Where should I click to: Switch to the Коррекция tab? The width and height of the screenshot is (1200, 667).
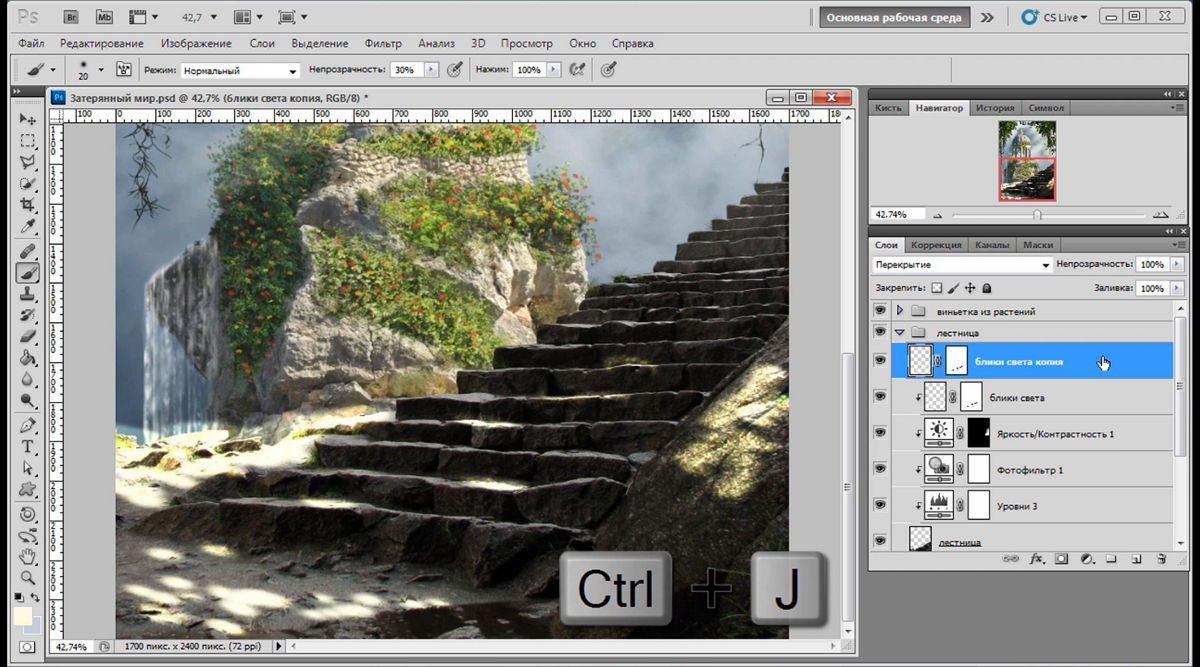click(936, 245)
